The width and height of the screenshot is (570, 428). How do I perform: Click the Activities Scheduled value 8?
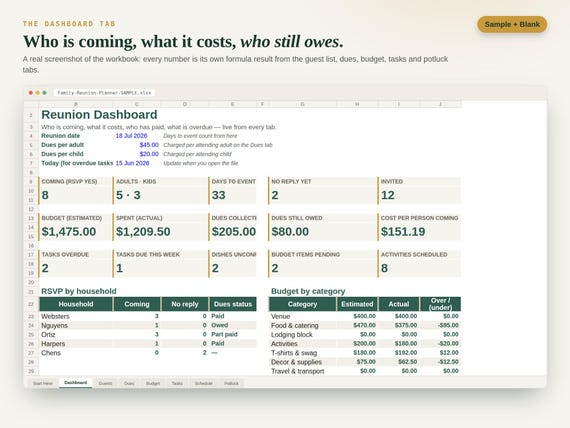384,268
